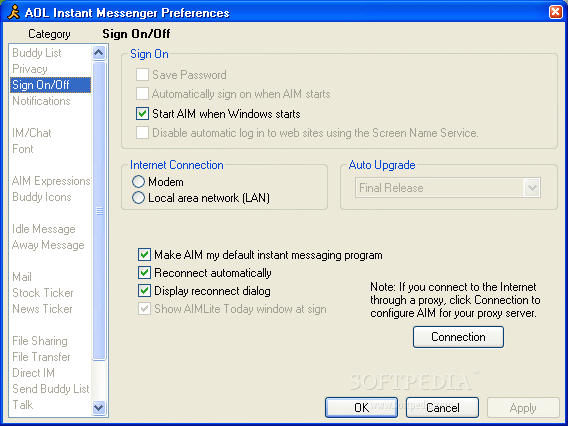
Task: Open the Talk category
Action: [22, 405]
